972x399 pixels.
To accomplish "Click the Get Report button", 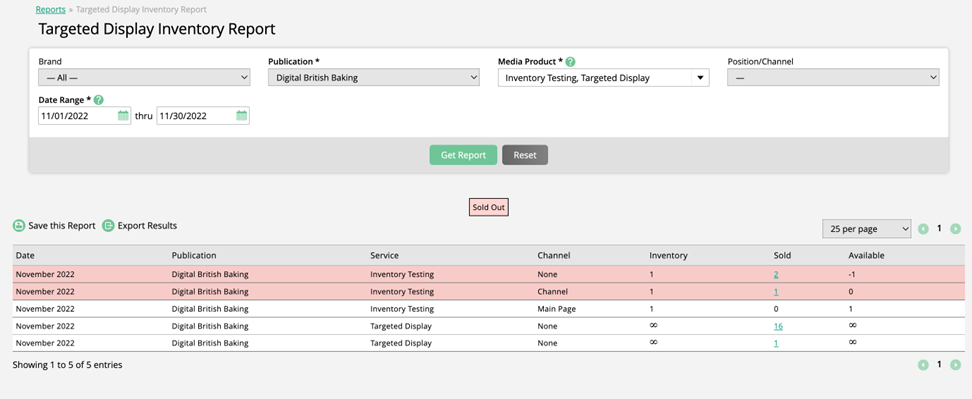I will click(x=463, y=155).
